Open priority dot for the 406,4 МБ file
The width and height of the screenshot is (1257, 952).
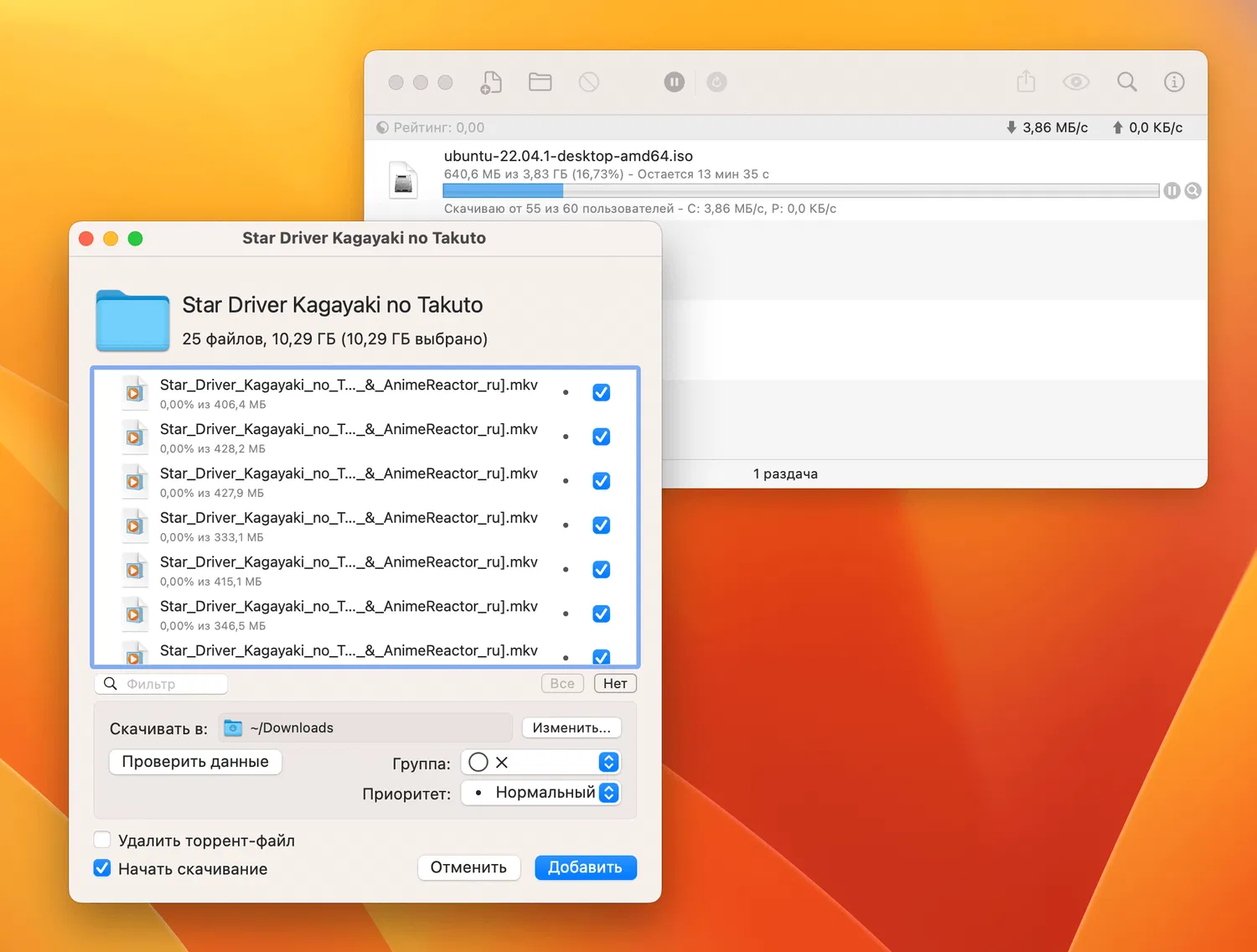[x=566, y=392]
